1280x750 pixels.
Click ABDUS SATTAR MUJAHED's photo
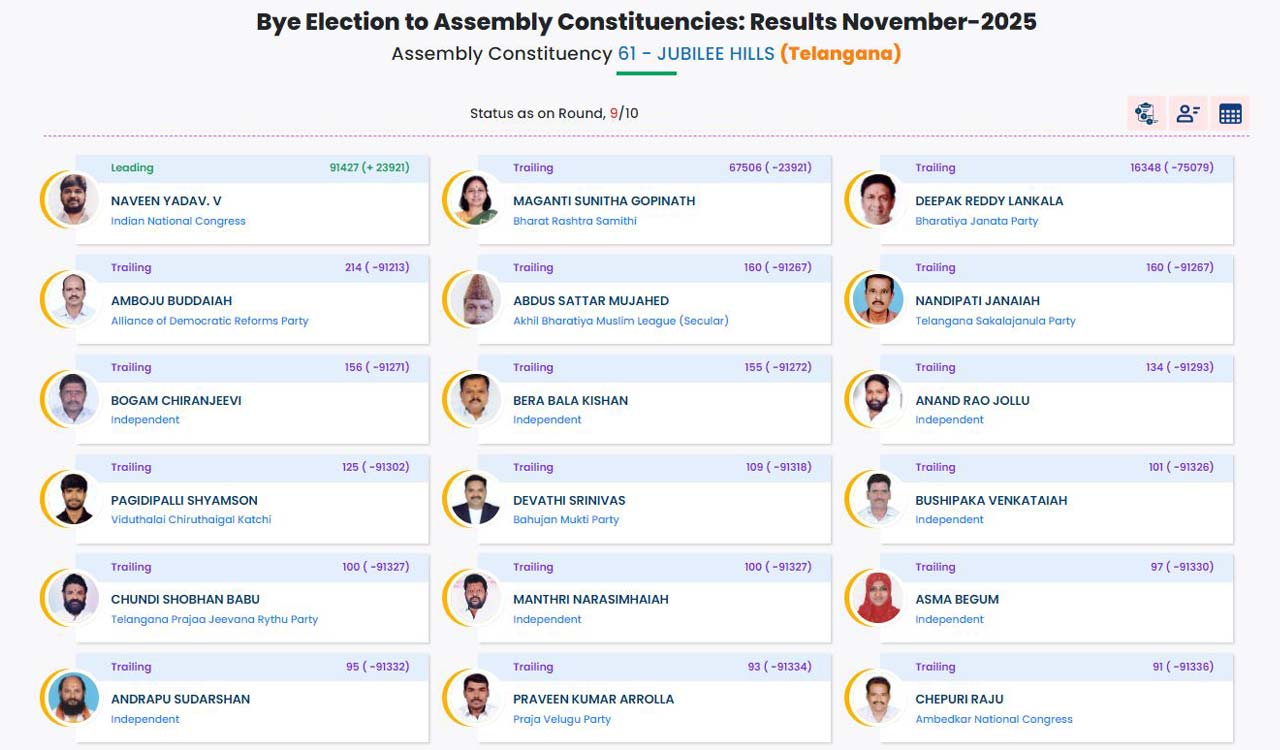tap(473, 299)
